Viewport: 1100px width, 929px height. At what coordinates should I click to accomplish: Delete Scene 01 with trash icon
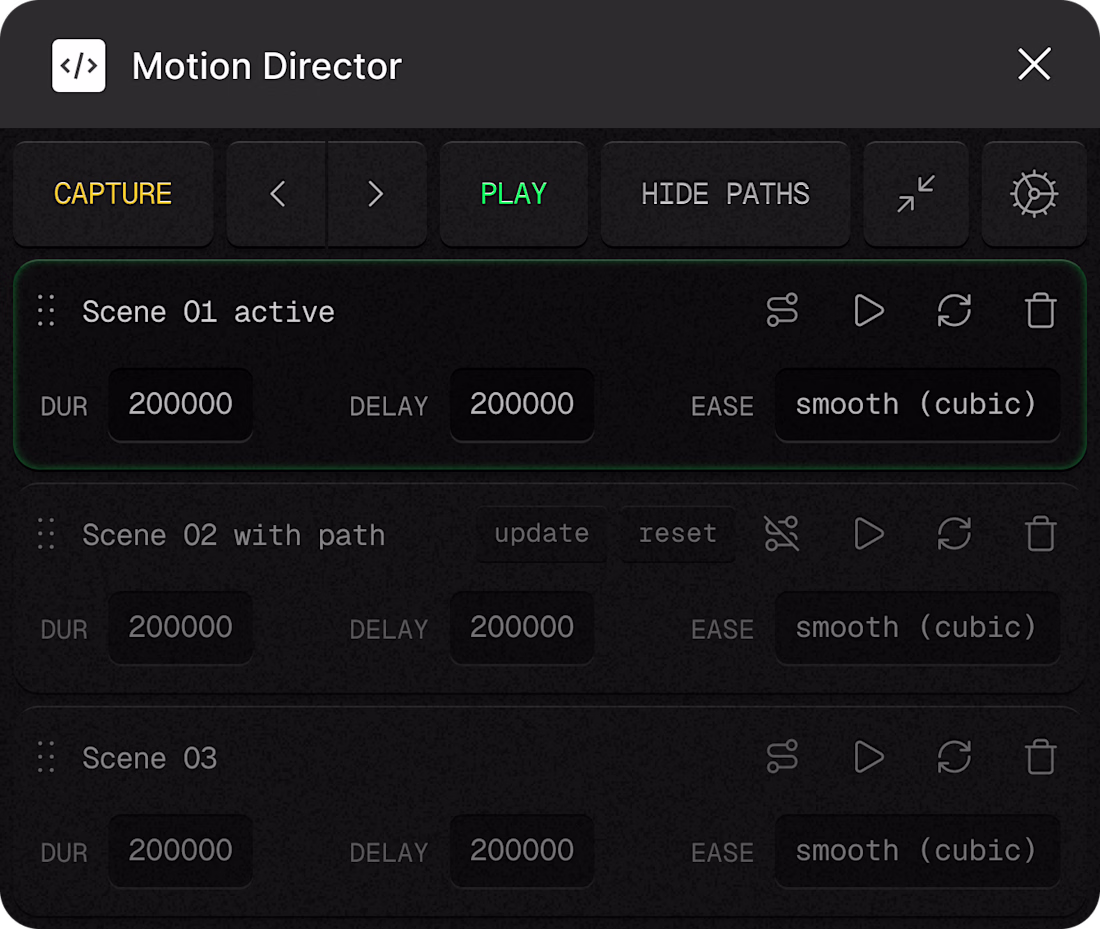point(1040,311)
